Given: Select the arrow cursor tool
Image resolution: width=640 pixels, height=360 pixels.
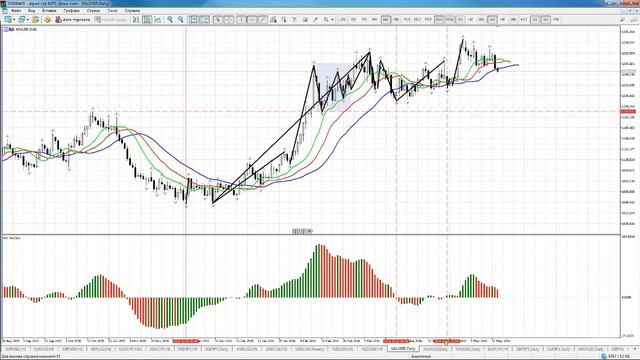Looking at the screenshot, I should click(x=218, y=20).
